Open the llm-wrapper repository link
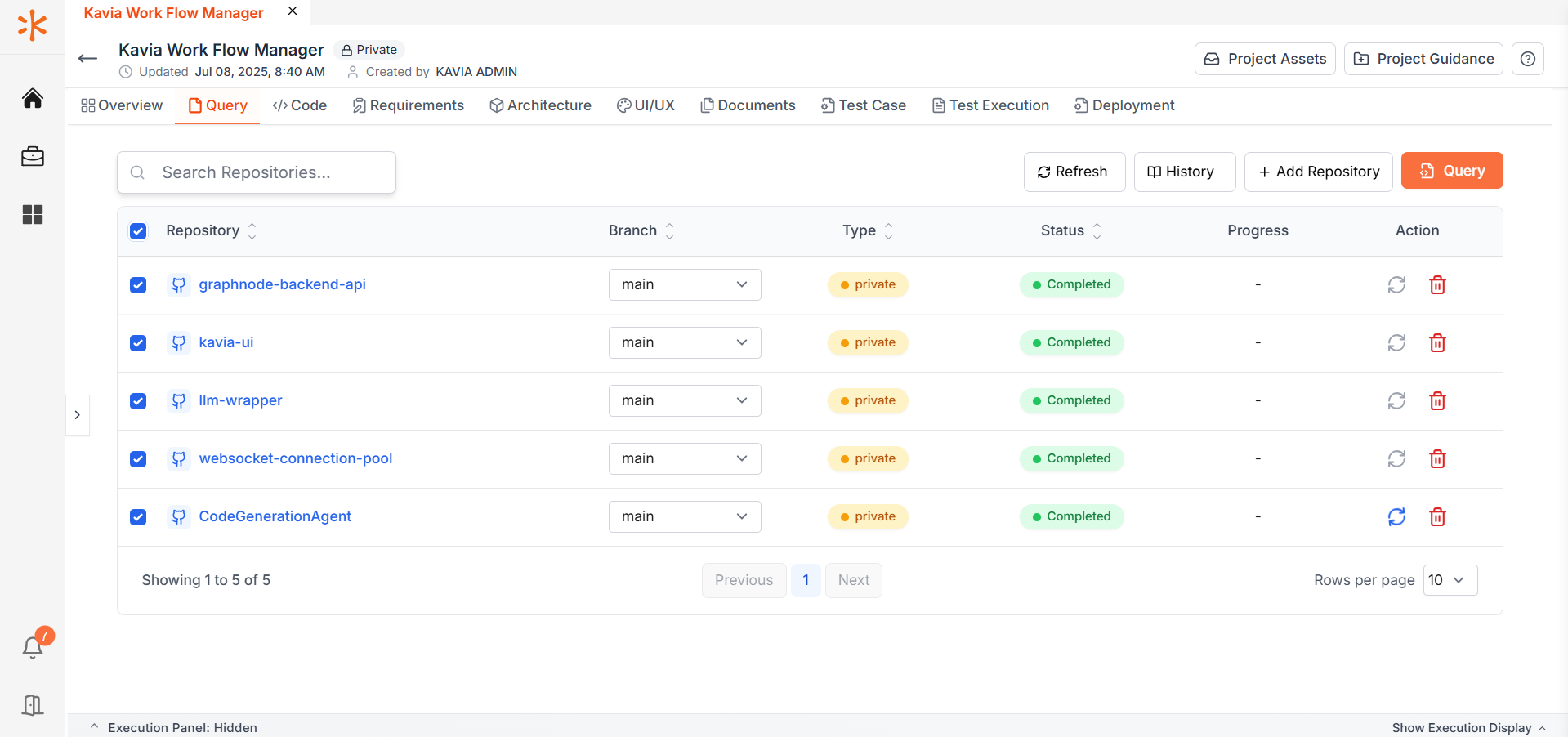Viewport: 1568px width, 737px height. pos(240,400)
